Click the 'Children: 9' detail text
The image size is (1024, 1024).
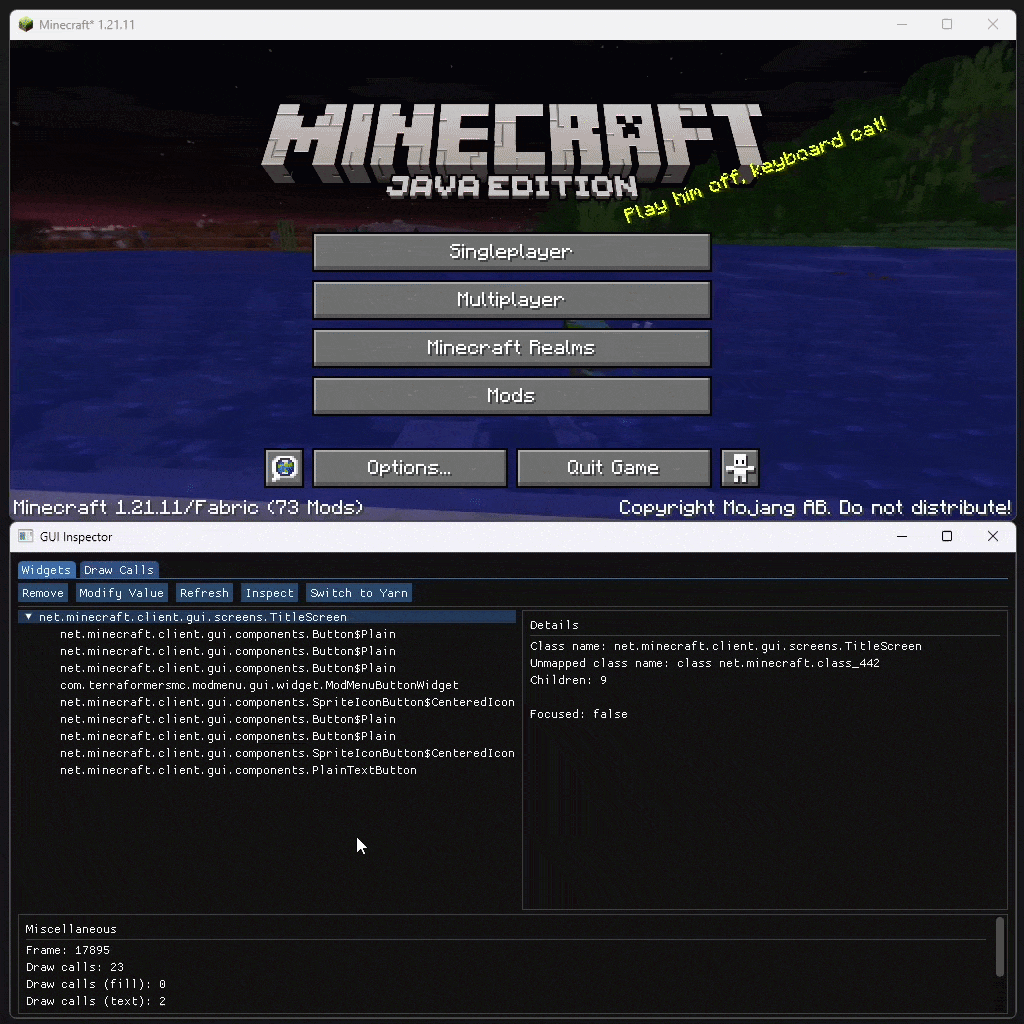[568, 680]
